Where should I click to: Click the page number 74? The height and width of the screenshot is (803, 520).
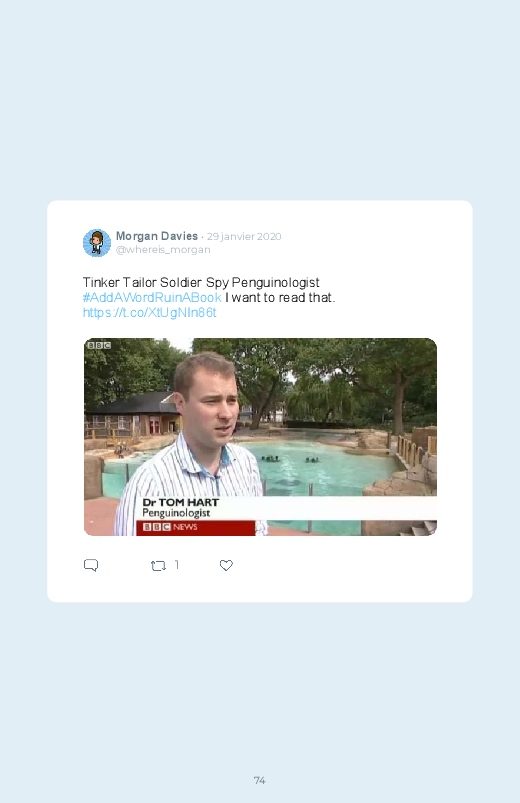(259, 780)
